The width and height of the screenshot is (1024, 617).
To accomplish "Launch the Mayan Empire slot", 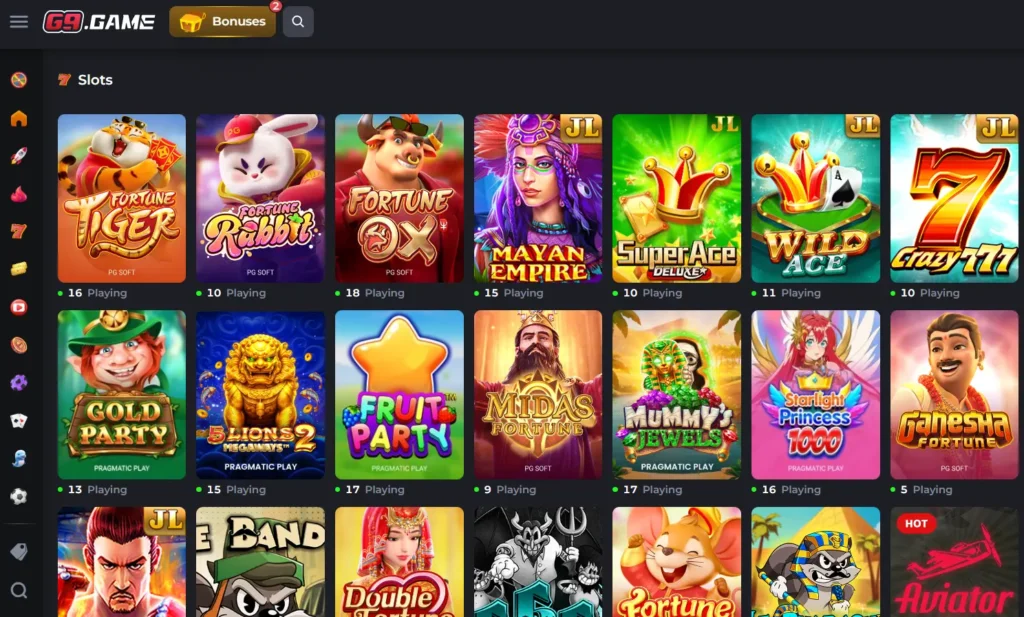I will coord(538,198).
